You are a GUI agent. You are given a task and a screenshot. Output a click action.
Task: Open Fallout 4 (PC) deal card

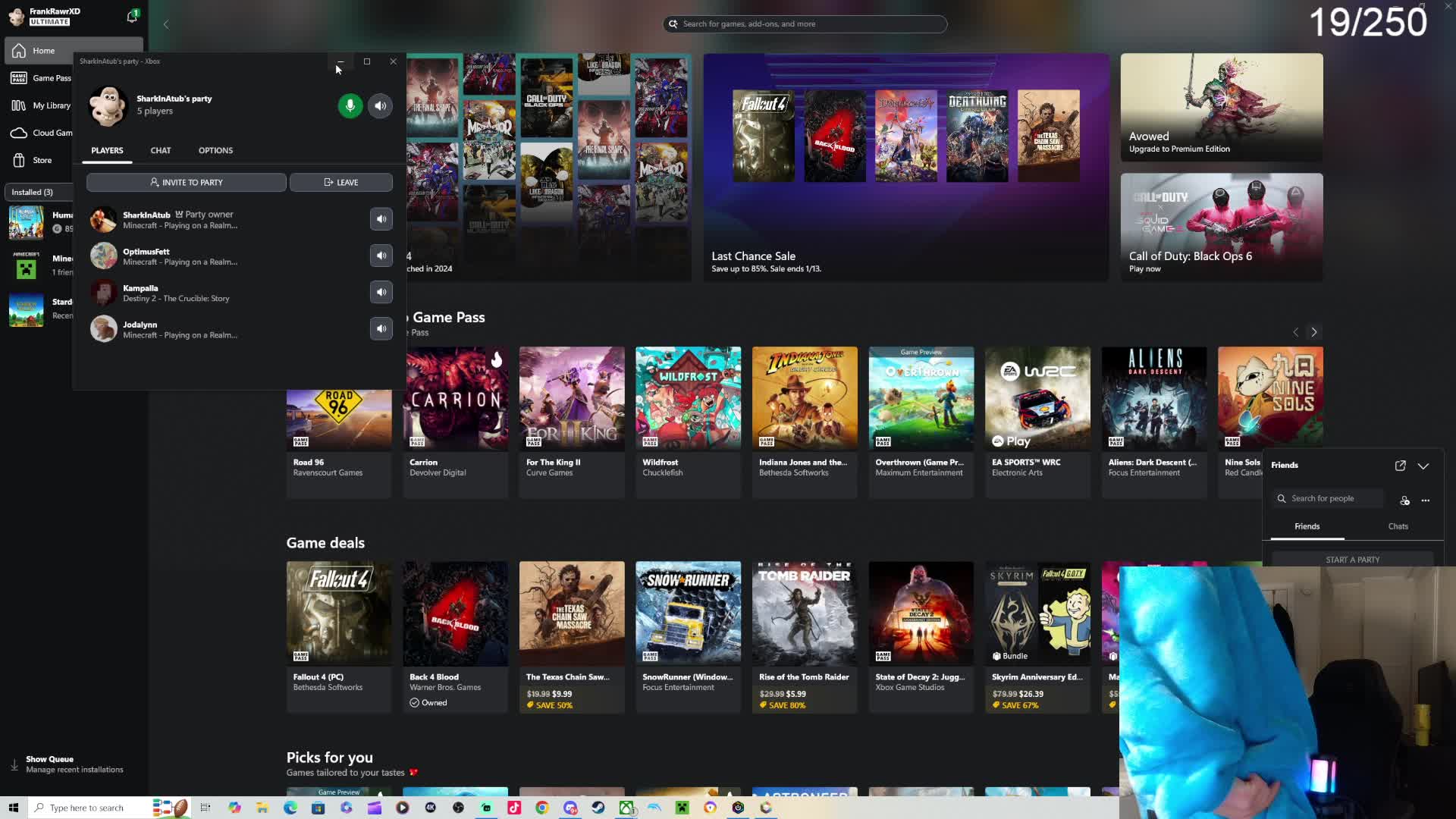point(339,637)
